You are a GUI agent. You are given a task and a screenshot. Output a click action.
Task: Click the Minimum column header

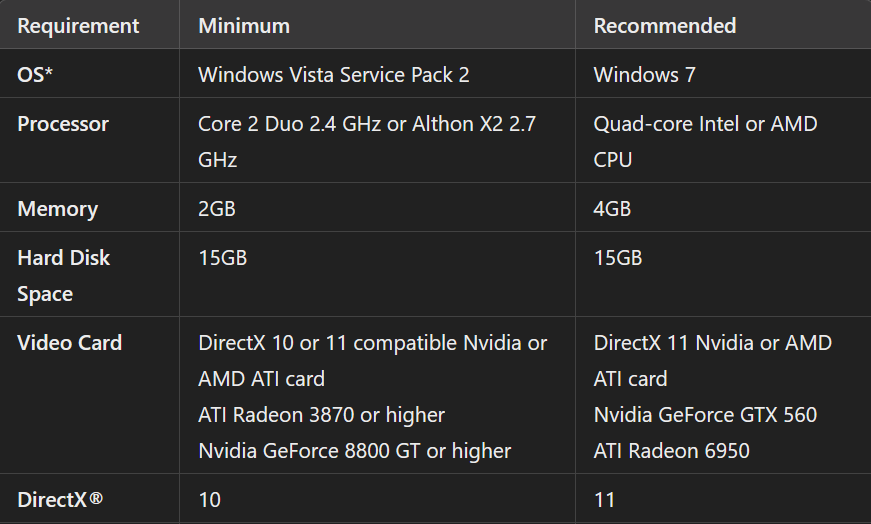(244, 25)
